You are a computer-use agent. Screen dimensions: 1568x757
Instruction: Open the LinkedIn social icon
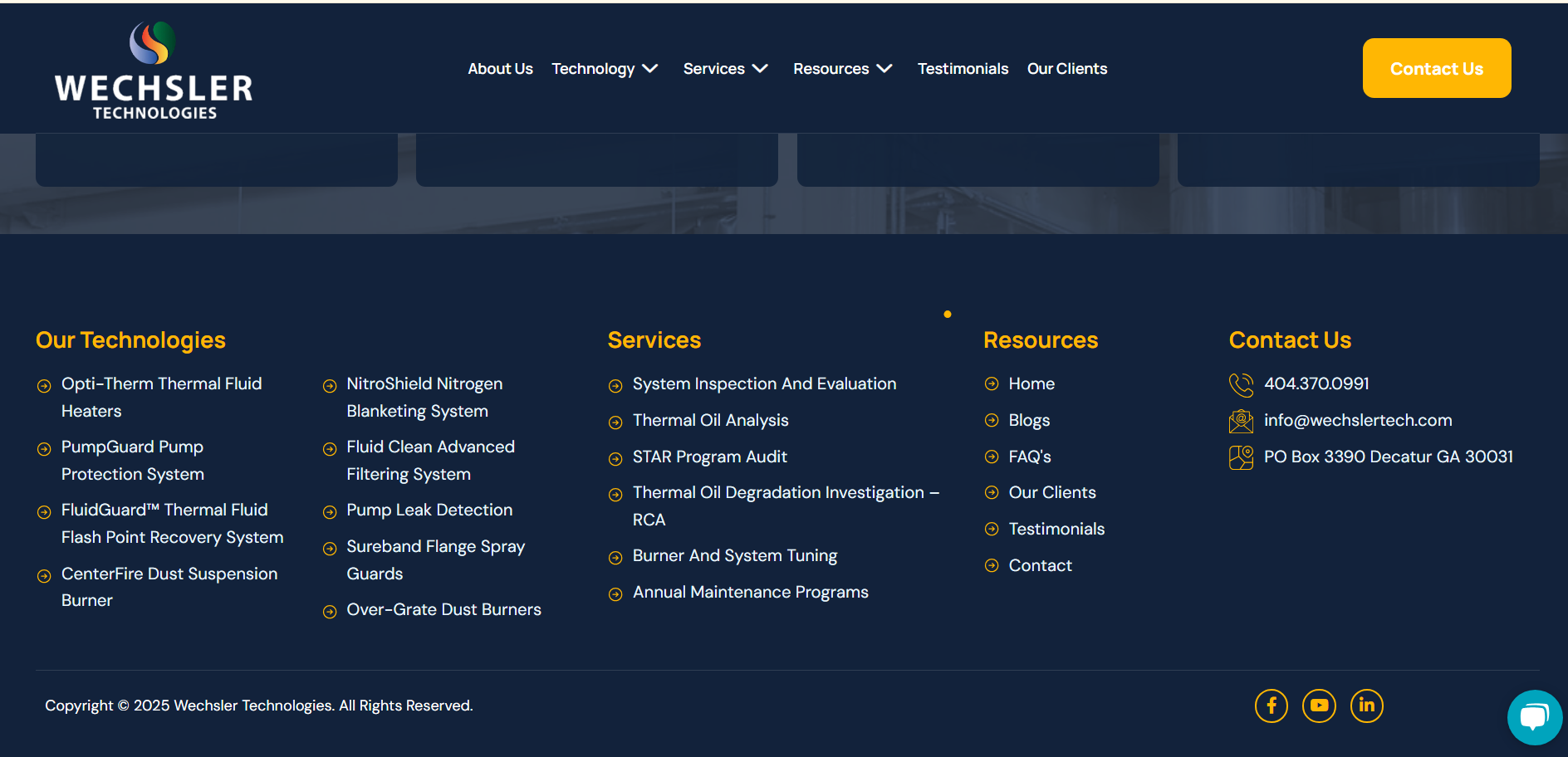[1366, 706]
